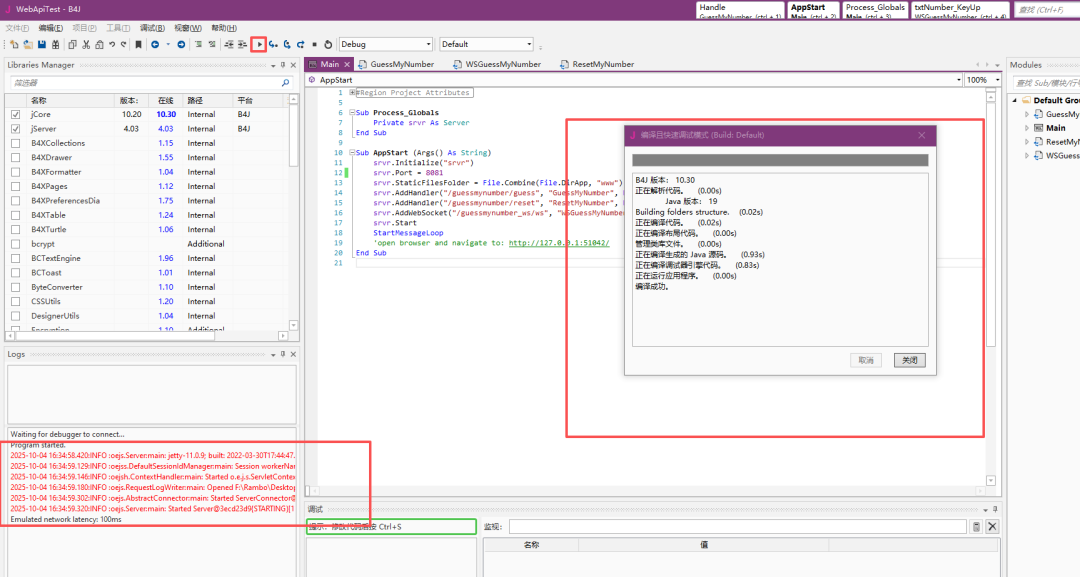The height and width of the screenshot is (577, 1080).
Task: Uncheck the jCore library checkbox
Action: coord(15,115)
